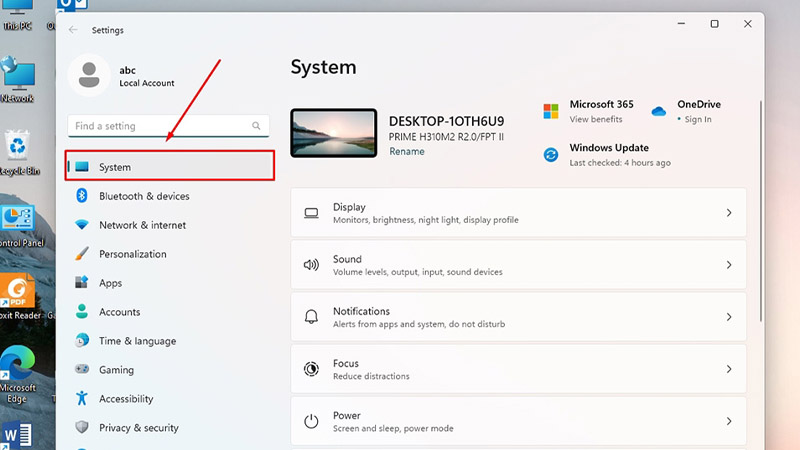Open the Focus settings row
800x450 pixels.
[518, 369]
